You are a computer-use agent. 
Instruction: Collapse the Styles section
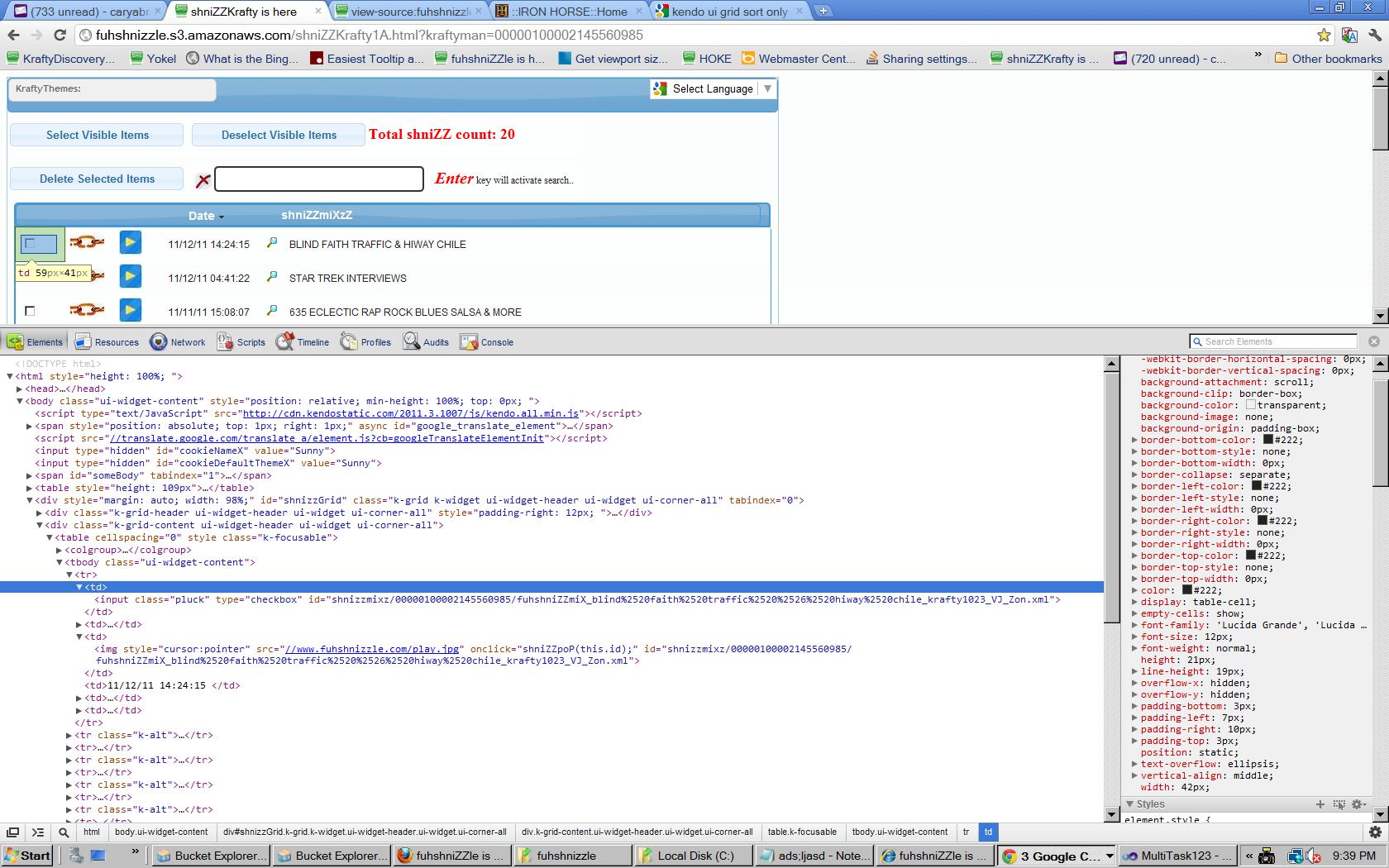point(1130,804)
